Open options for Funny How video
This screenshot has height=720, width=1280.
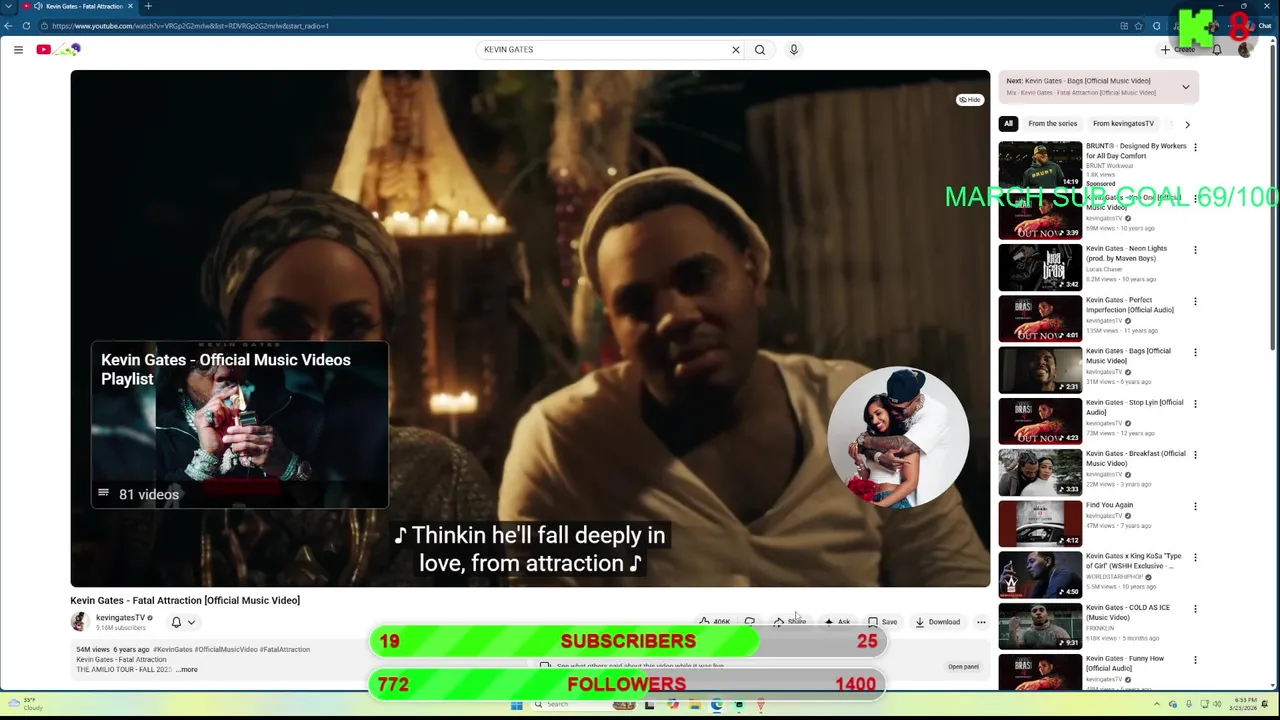click(x=1195, y=659)
